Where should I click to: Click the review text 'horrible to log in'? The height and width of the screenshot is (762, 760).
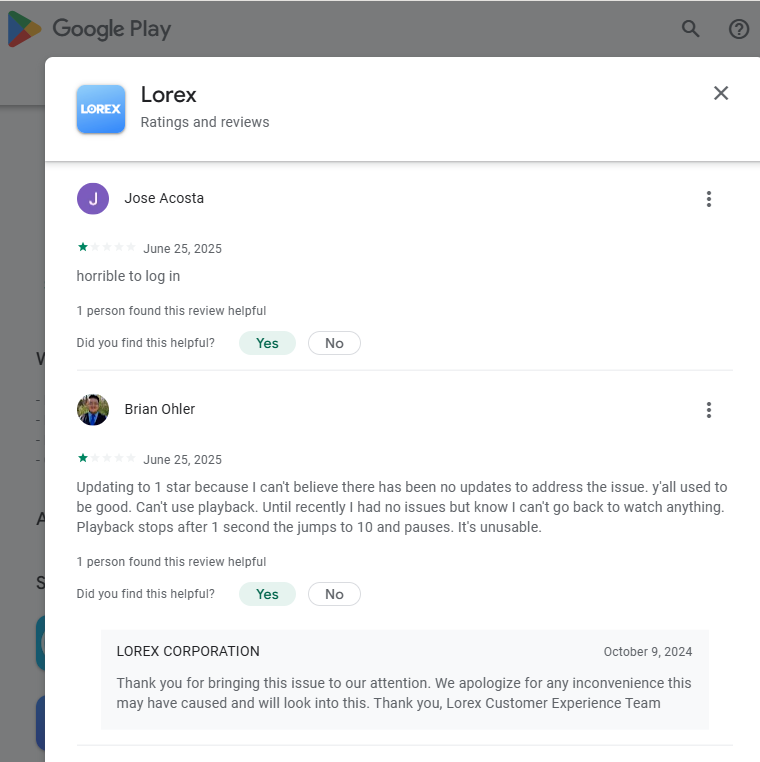pos(128,276)
